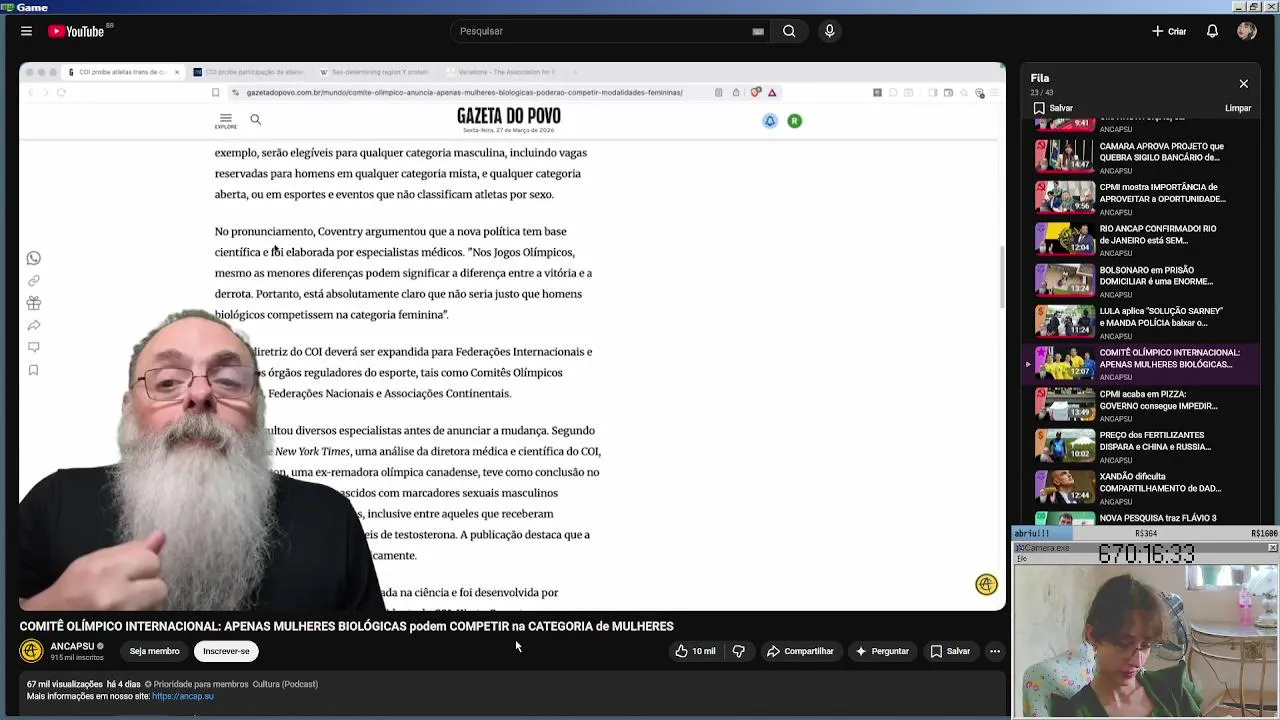This screenshot has height=720, width=1280.
Task: Open the Perguntar ask button
Action: coord(882,651)
